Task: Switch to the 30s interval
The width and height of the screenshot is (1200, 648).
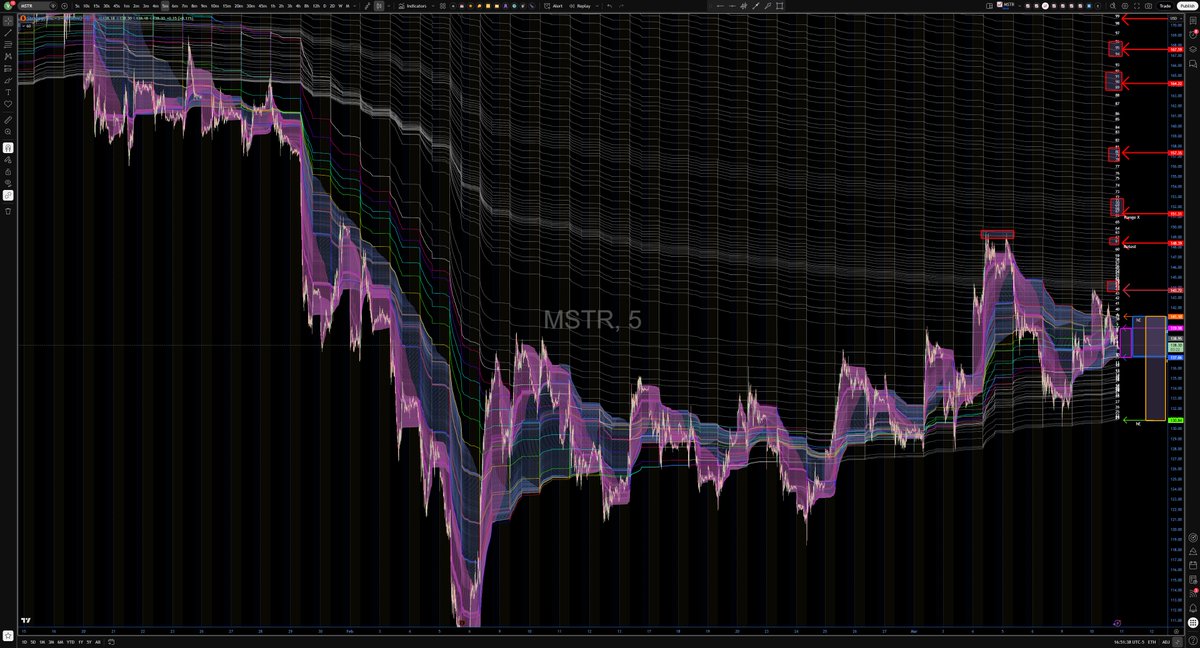Action: point(106,6)
